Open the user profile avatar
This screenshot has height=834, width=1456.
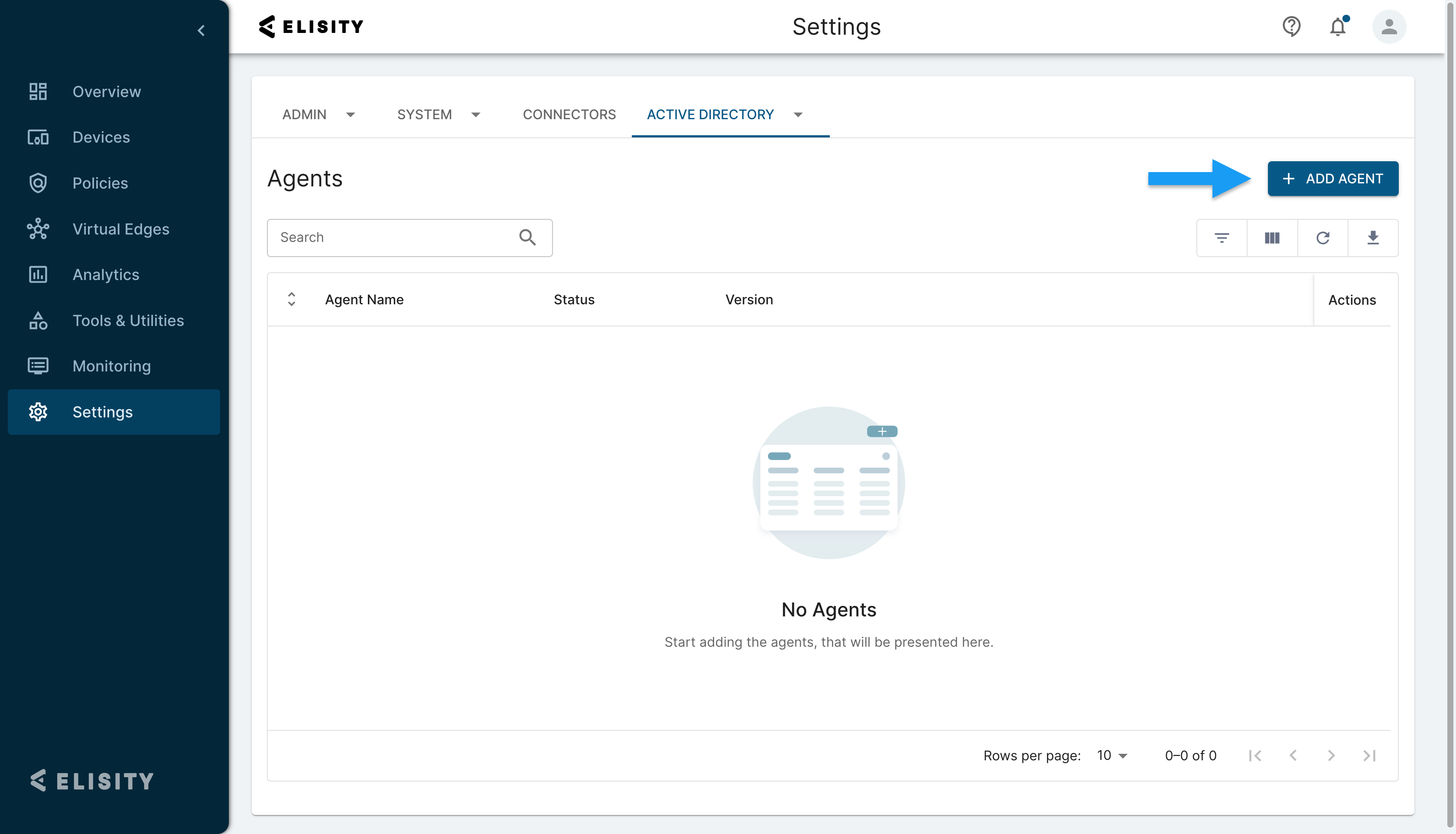click(x=1389, y=26)
